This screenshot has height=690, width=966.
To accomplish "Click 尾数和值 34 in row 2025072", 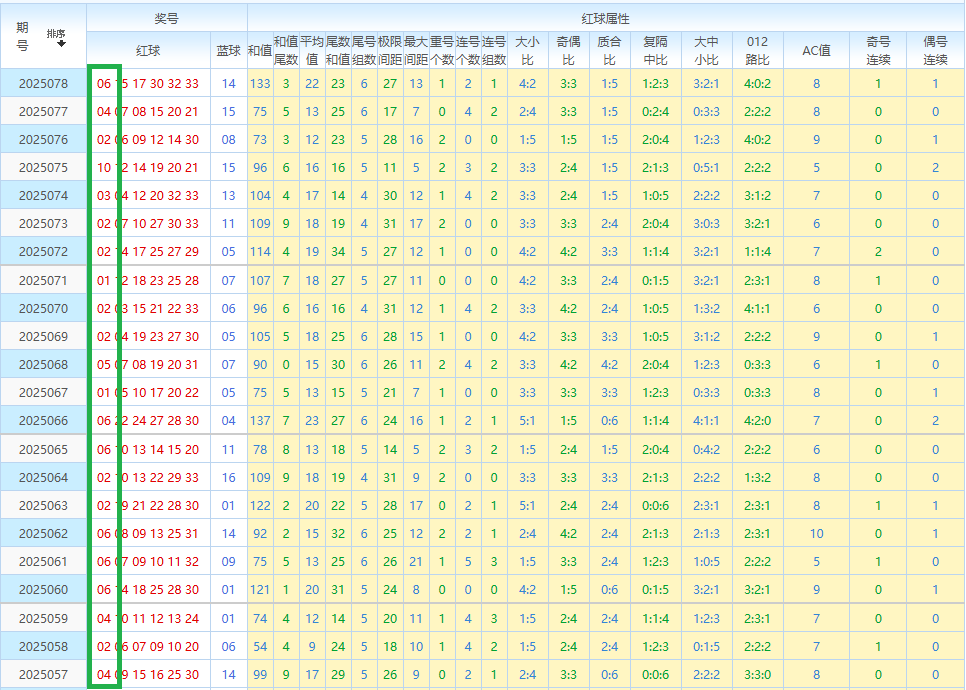I will (x=338, y=252).
